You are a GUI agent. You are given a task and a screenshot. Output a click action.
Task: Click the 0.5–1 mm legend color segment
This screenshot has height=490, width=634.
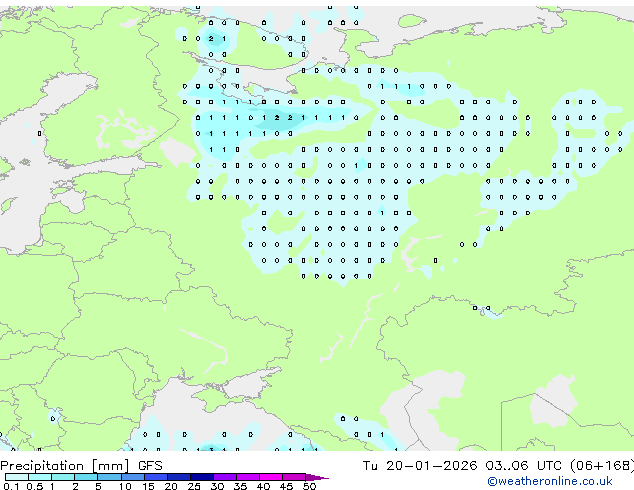(x=40, y=477)
